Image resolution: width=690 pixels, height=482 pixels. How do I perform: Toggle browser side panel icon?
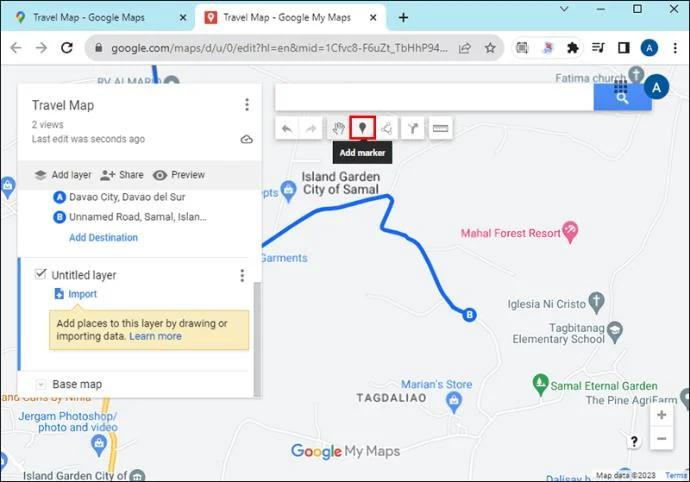coord(624,48)
